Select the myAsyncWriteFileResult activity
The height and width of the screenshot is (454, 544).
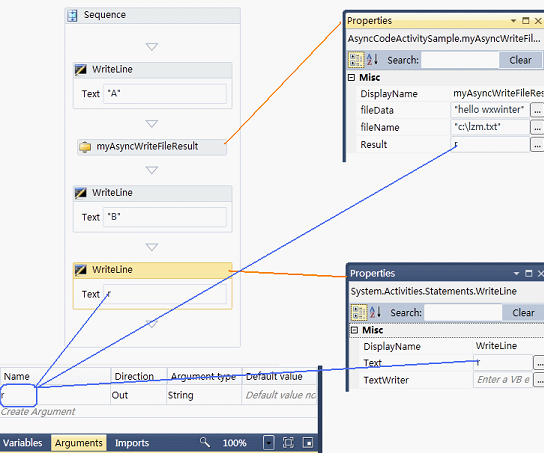(x=152, y=147)
